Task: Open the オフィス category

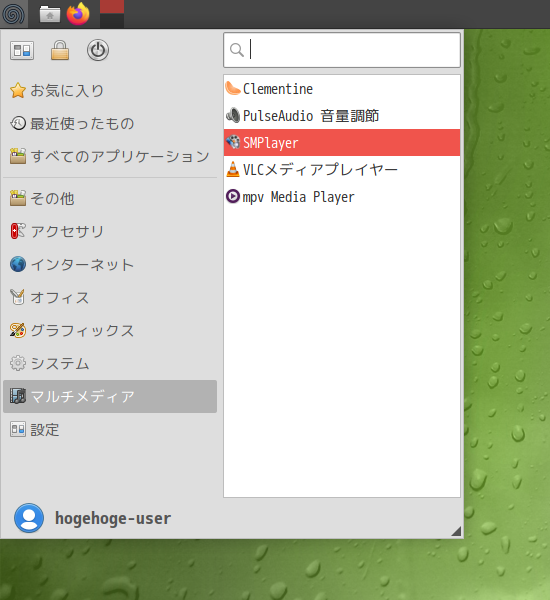Action: 110,297
